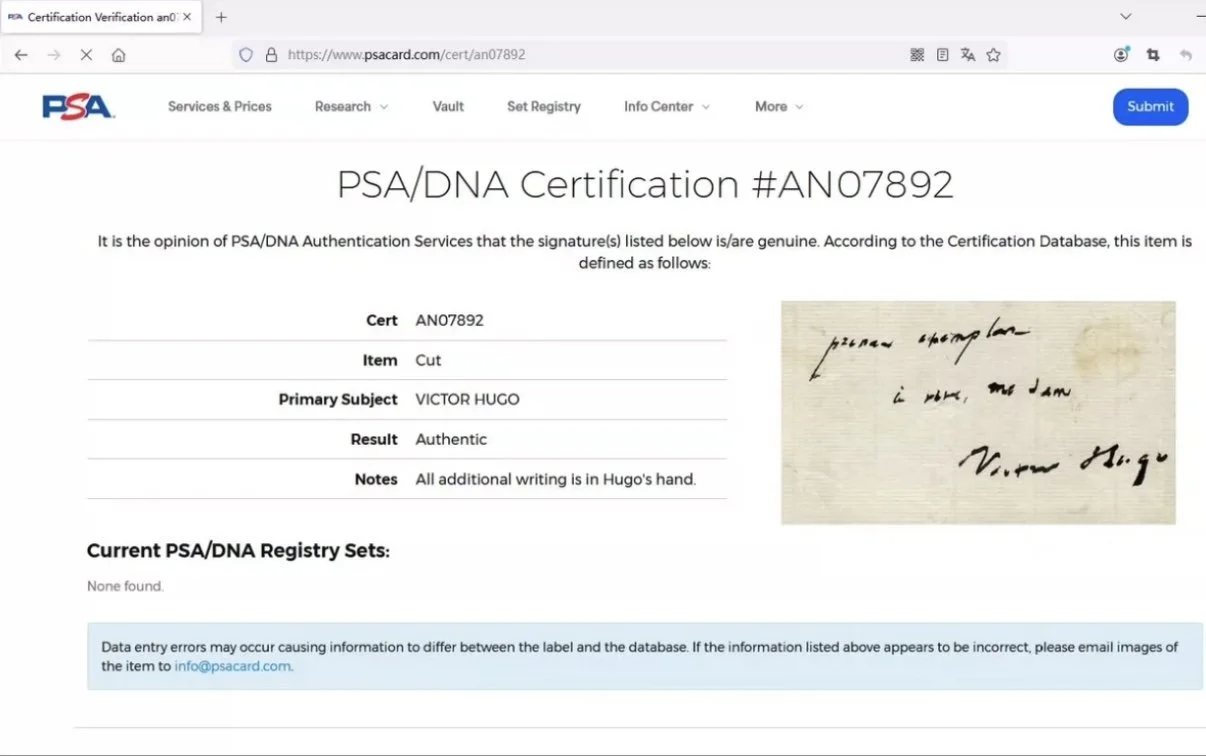Toggle reader view icon
Viewport: 1206px width, 756px height.
942,55
